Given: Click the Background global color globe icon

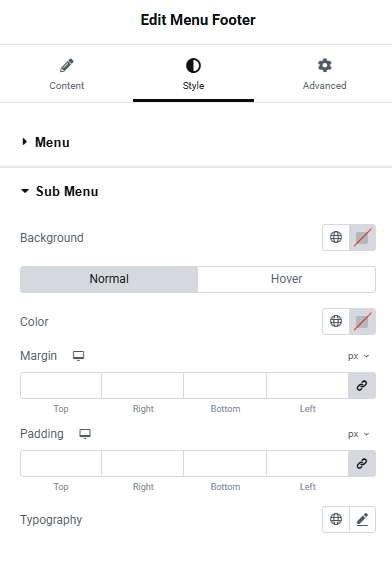Looking at the screenshot, I should [x=335, y=237].
